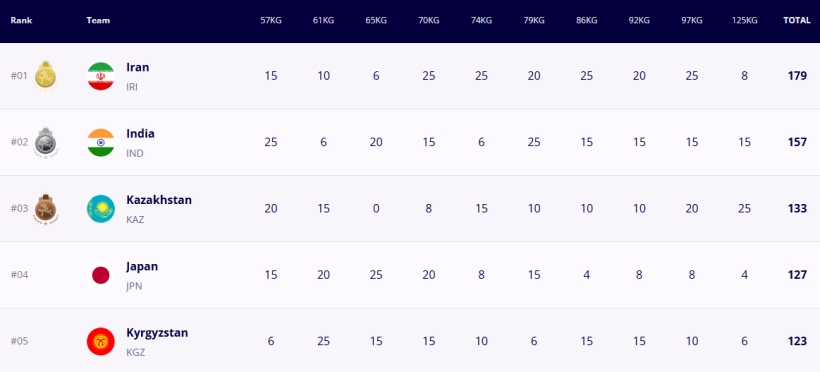Open the Iran team name link

click(x=138, y=67)
